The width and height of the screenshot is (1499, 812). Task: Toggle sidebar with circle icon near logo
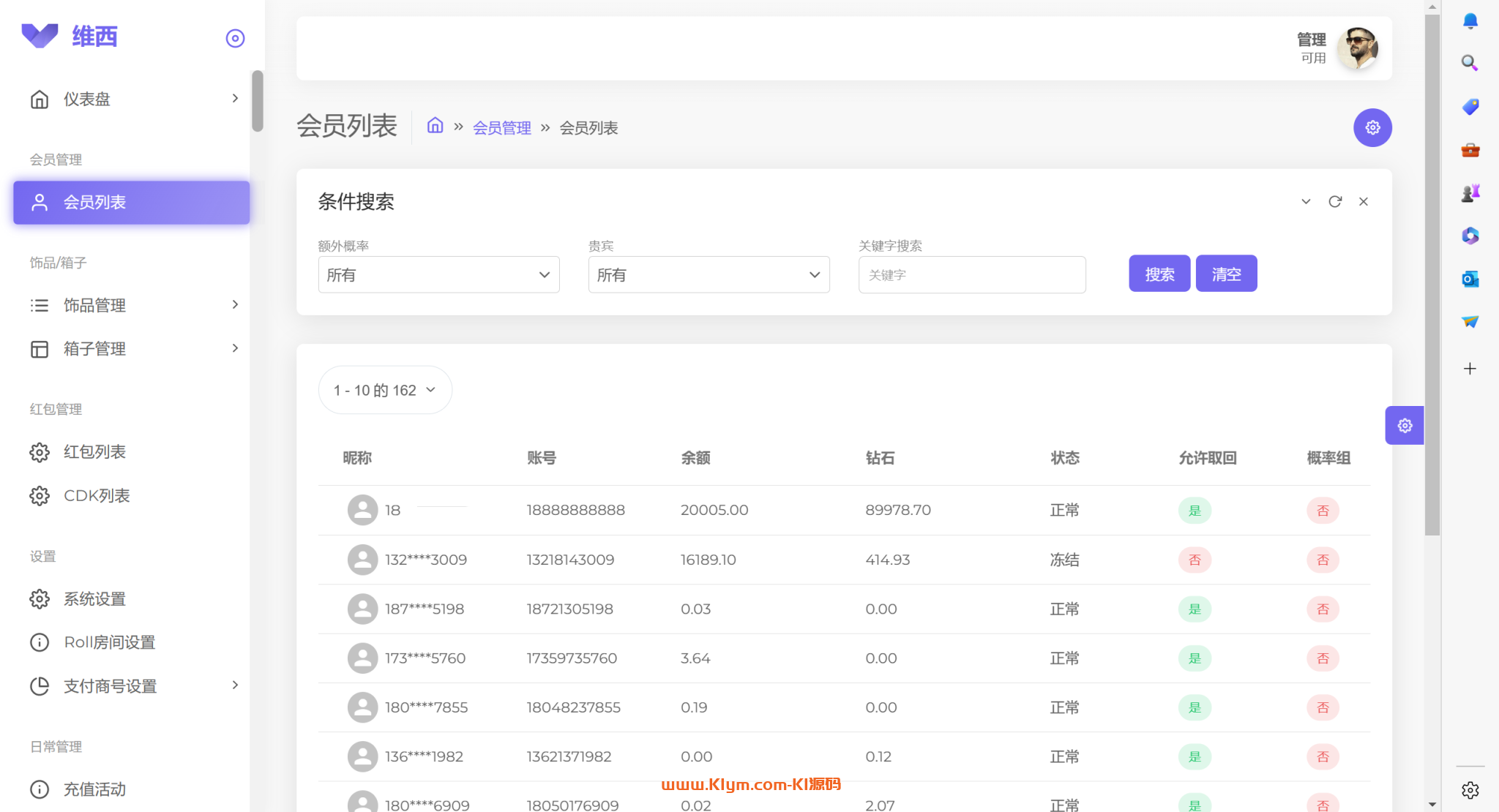click(x=235, y=38)
